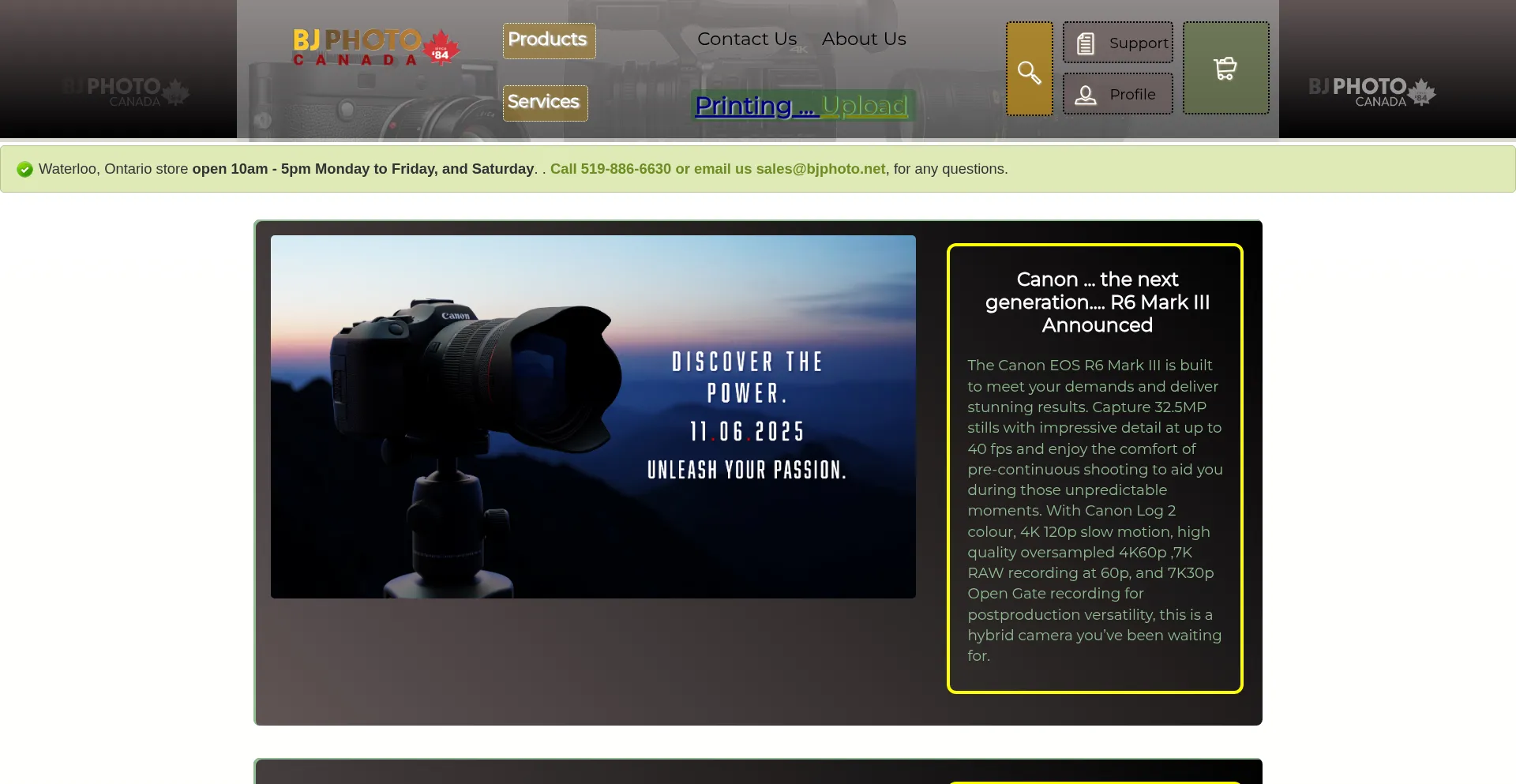Click the call or email sales link
The image size is (1516, 784).
click(x=717, y=169)
